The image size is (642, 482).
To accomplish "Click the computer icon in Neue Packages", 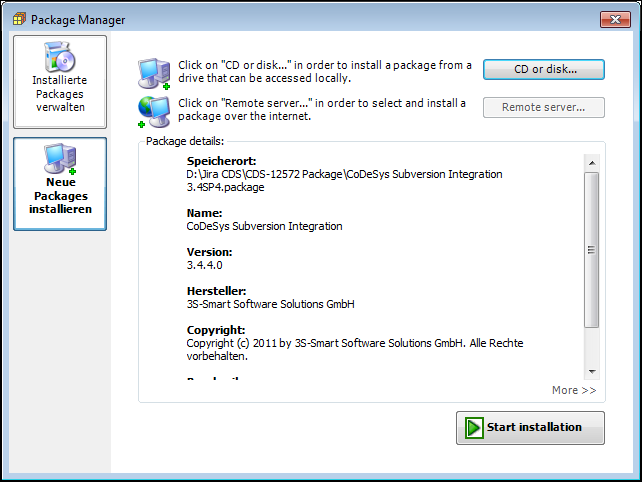I will tap(59, 158).
